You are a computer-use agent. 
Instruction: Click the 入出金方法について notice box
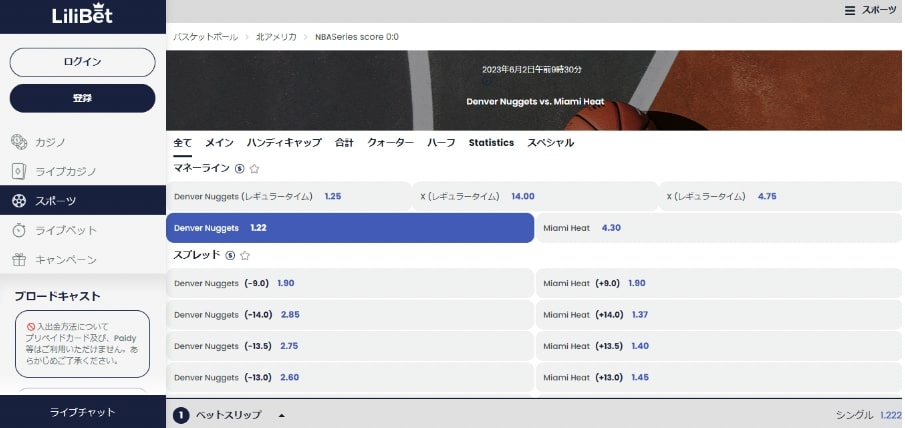coord(82,344)
